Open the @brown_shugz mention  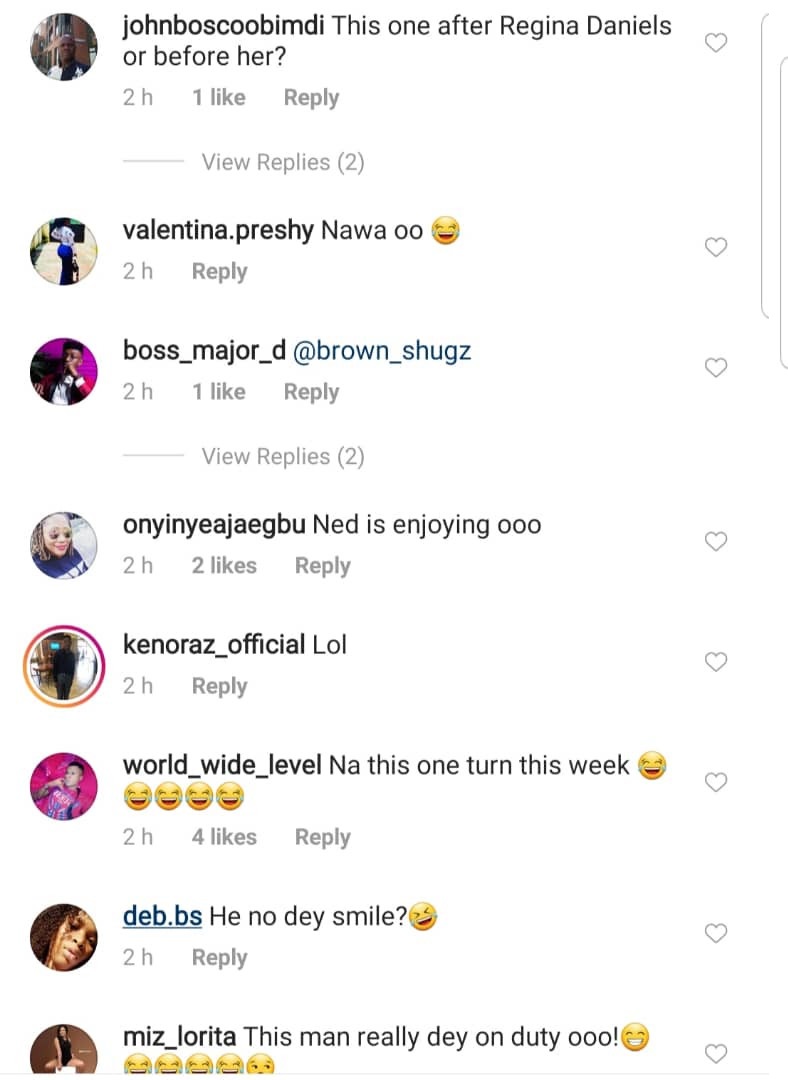[x=382, y=351]
